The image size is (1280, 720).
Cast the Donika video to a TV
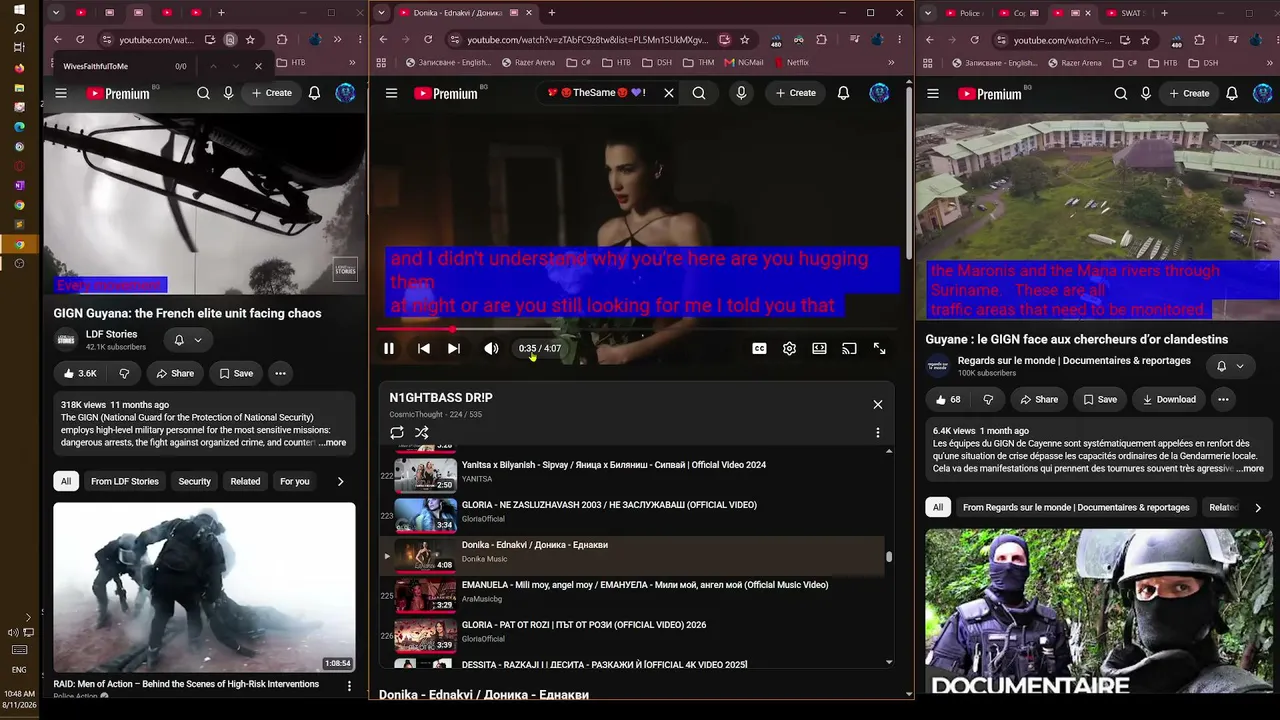point(849,349)
